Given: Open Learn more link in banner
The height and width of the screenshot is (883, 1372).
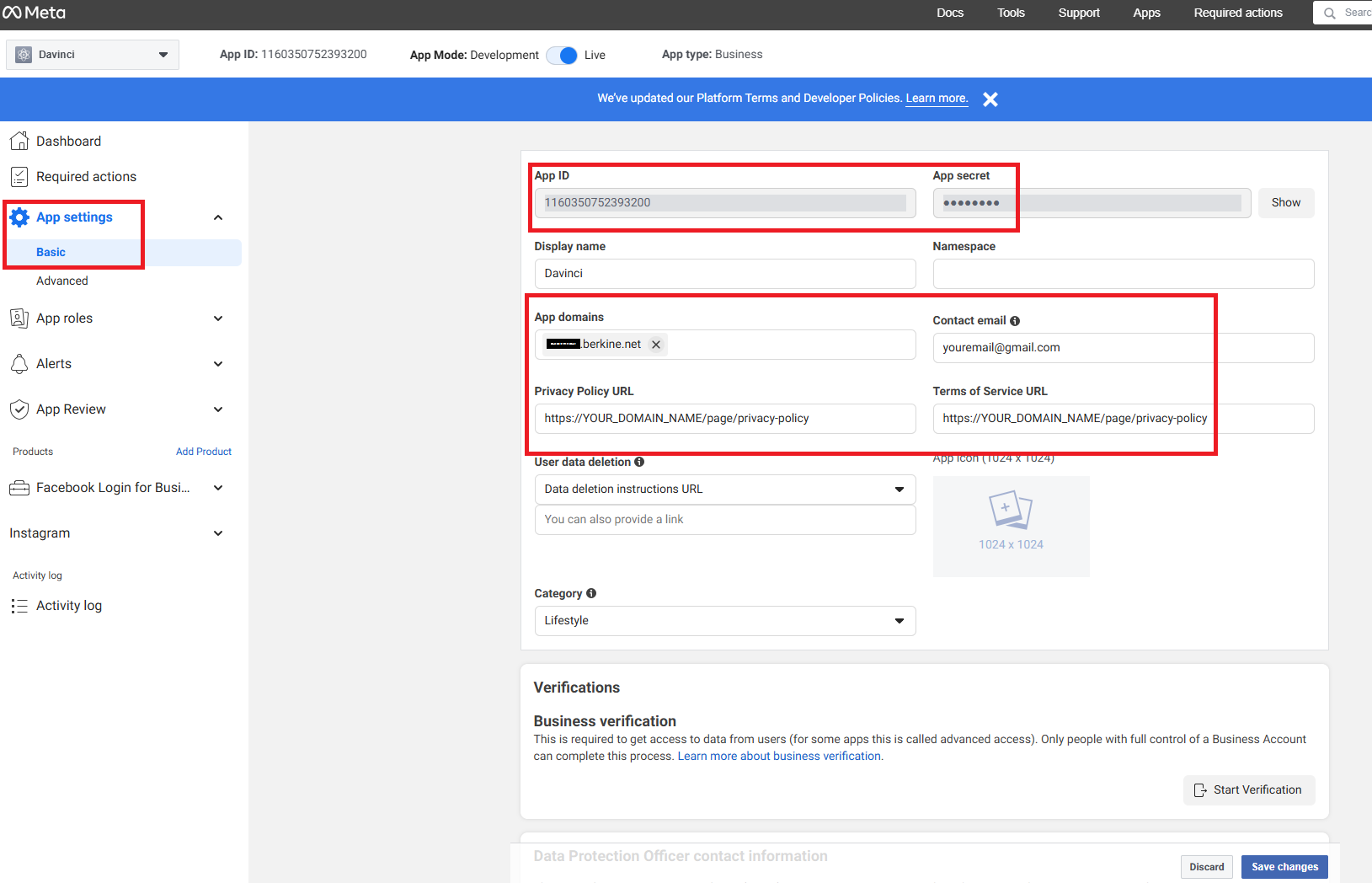Looking at the screenshot, I should pos(937,99).
